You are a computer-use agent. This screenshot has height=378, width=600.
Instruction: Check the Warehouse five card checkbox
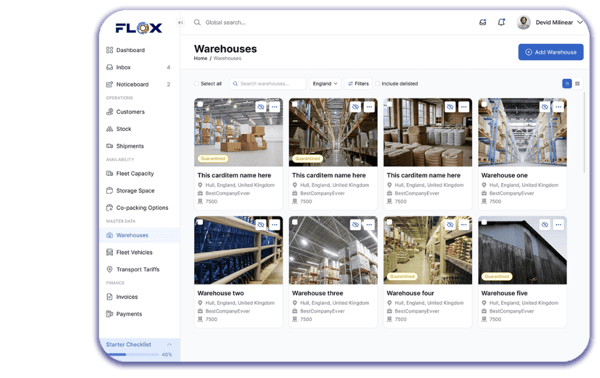tap(484, 222)
